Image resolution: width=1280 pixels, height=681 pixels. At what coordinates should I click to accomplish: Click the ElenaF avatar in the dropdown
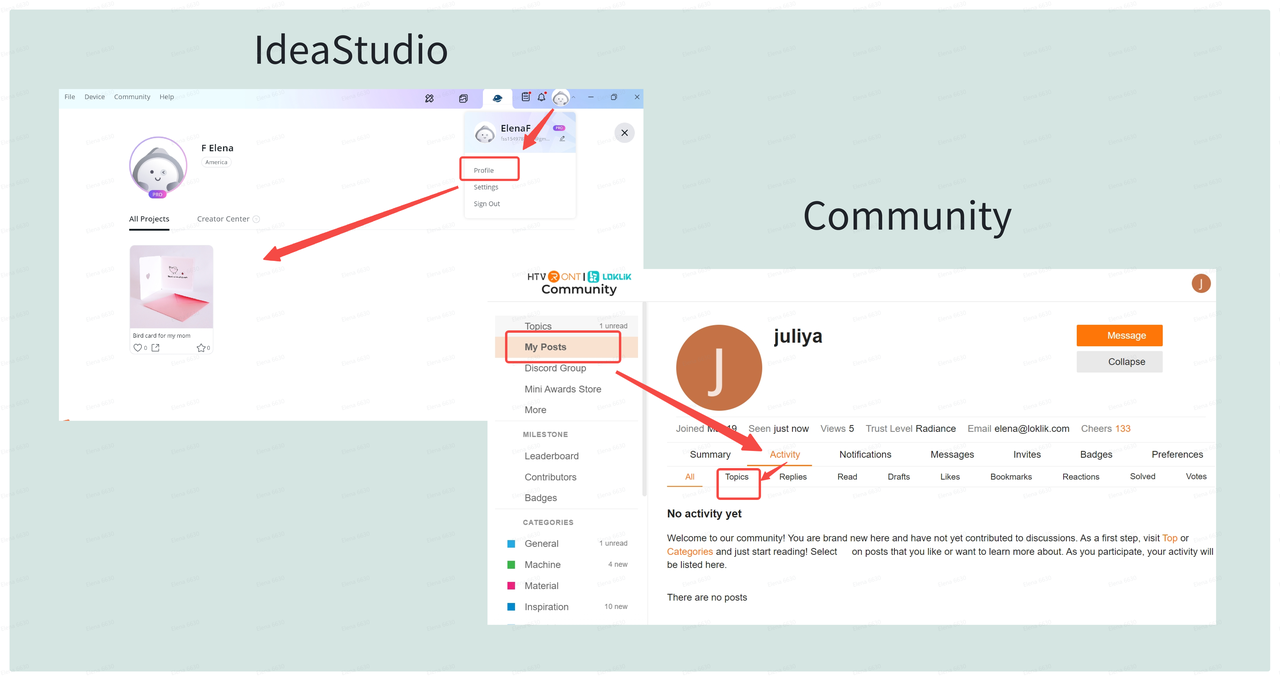485,133
